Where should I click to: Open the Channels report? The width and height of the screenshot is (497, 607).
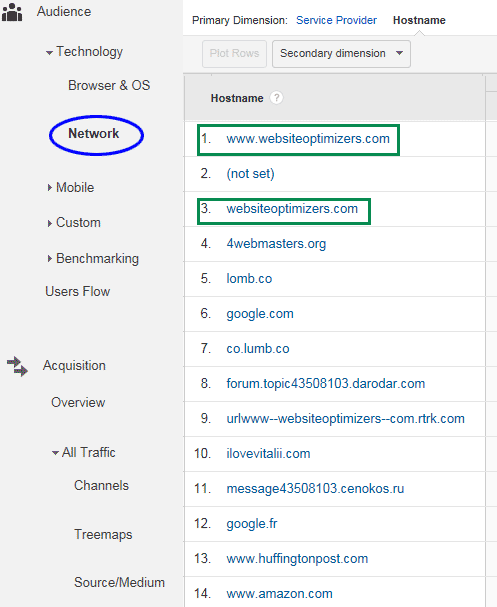pos(101,485)
